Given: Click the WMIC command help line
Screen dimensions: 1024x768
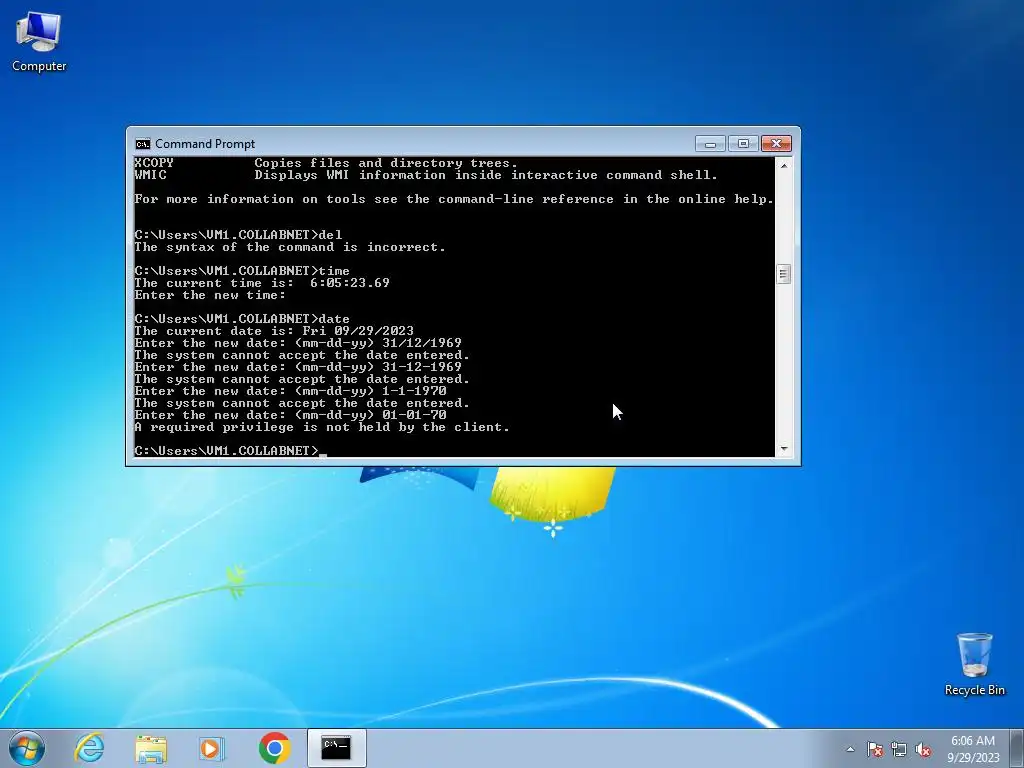Looking at the screenshot, I should (426, 175).
